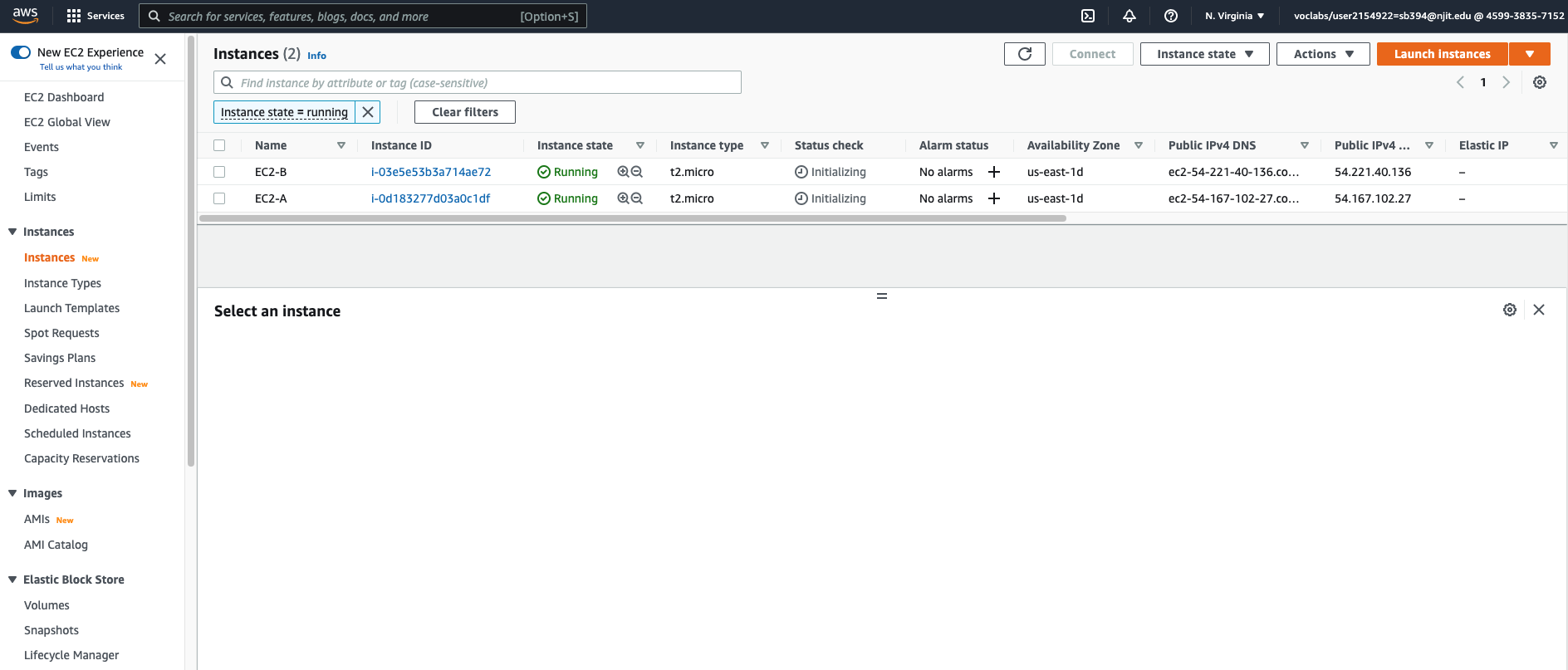Viewport: 1568px width, 670px height.
Task: Zoom out on EC2-B instance state
Action: click(x=637, y=172)
